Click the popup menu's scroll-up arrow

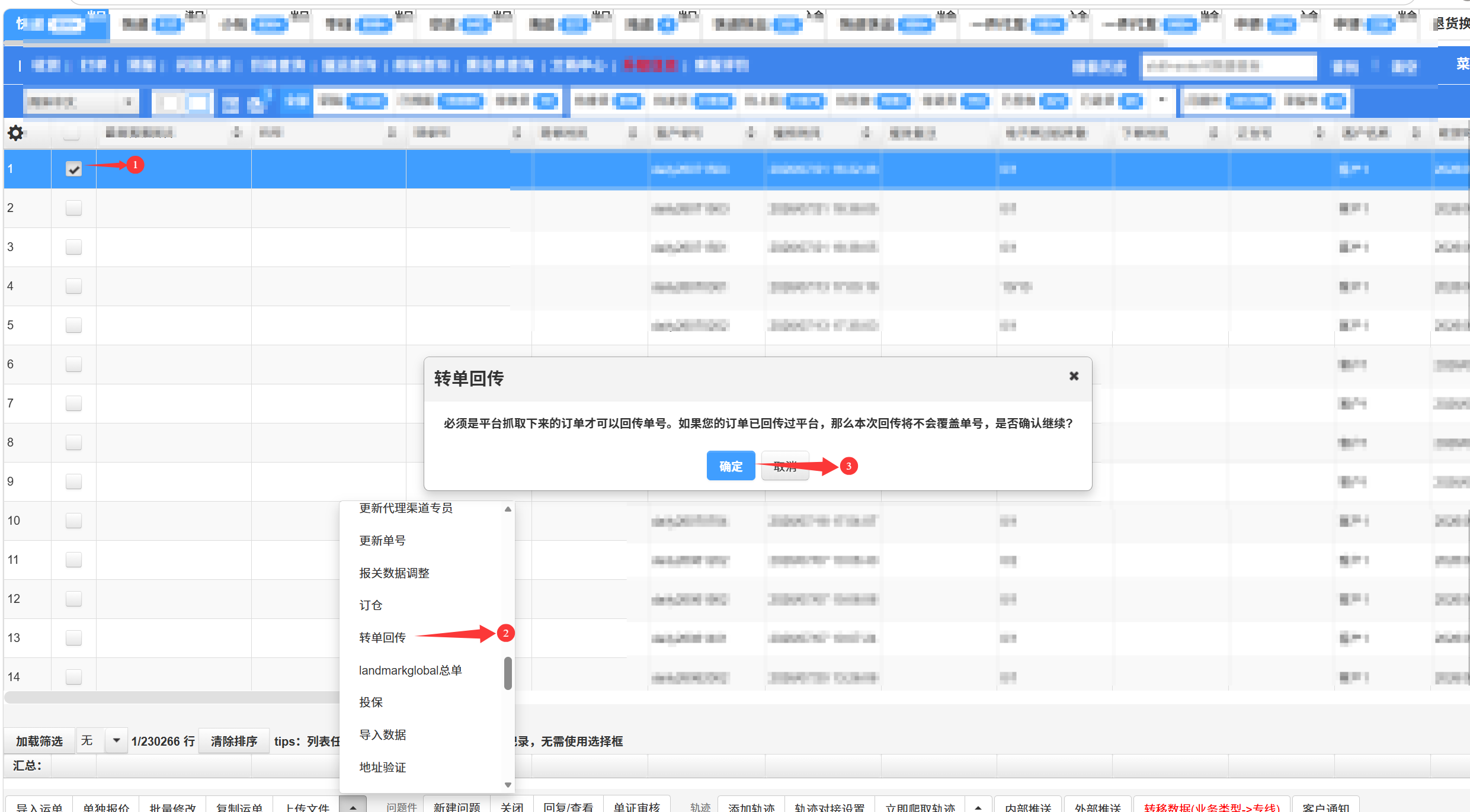tap(508, 509)
